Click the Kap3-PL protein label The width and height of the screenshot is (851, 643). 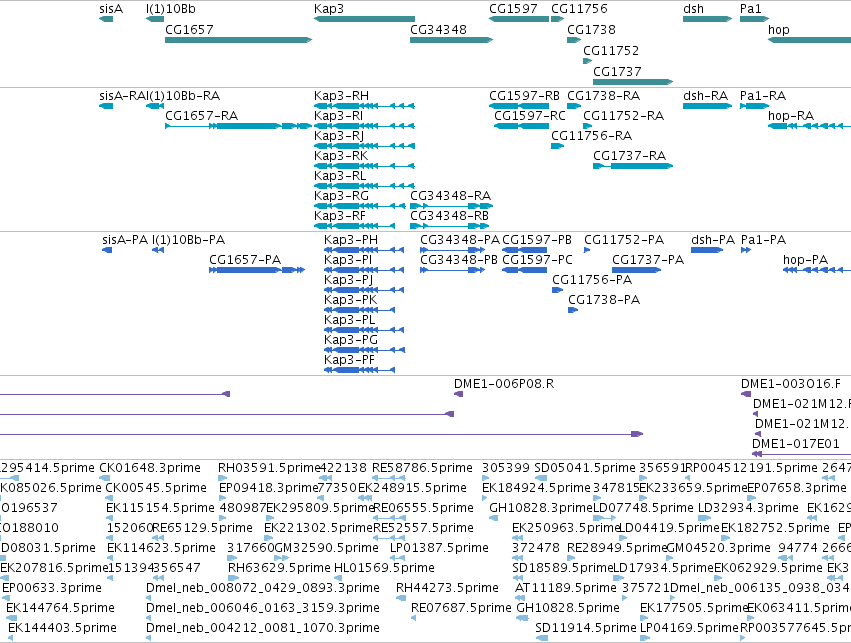click(x=350, y=320)
